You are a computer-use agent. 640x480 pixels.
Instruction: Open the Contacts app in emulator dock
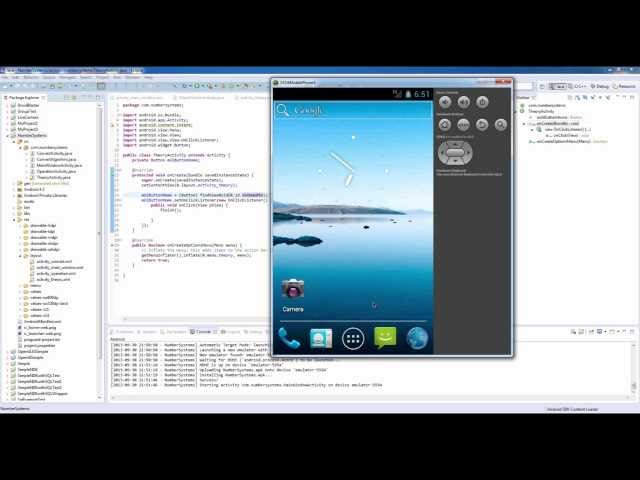pos(321,338)
